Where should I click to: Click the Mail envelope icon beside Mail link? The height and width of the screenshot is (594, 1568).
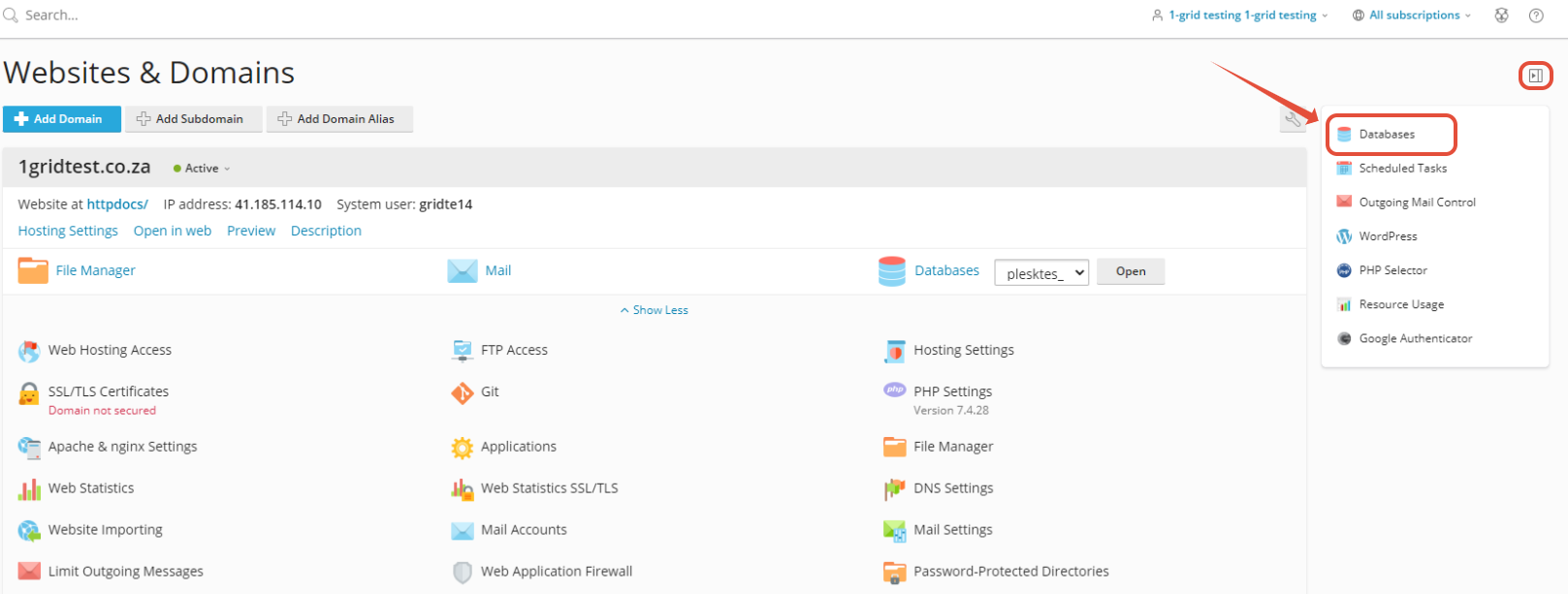[x=463, y=271]
